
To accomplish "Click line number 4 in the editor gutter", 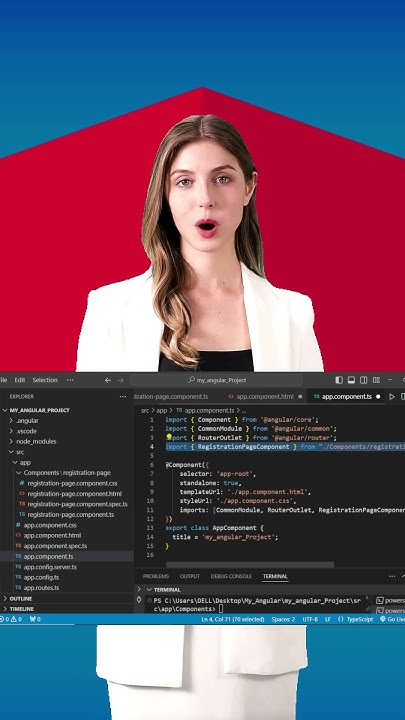I will point(152,446).
